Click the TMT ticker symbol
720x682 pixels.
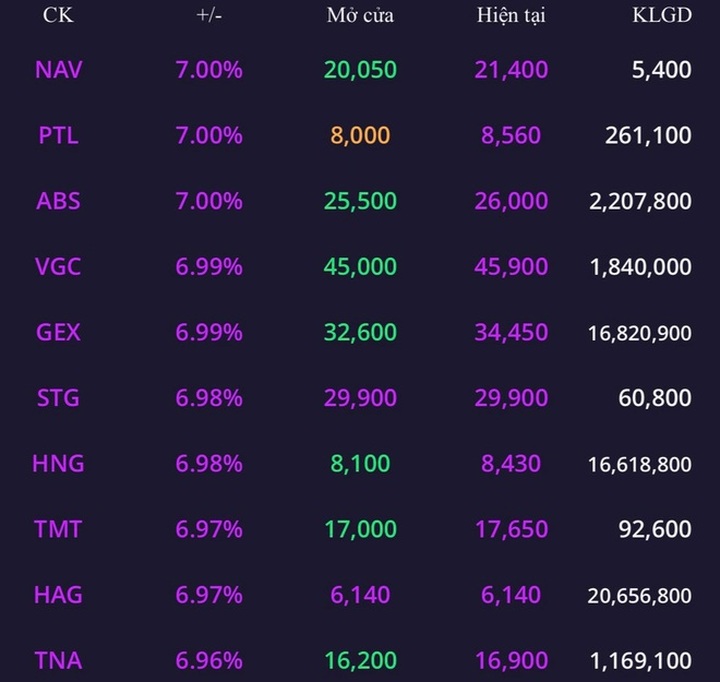(x=58, y=529)
